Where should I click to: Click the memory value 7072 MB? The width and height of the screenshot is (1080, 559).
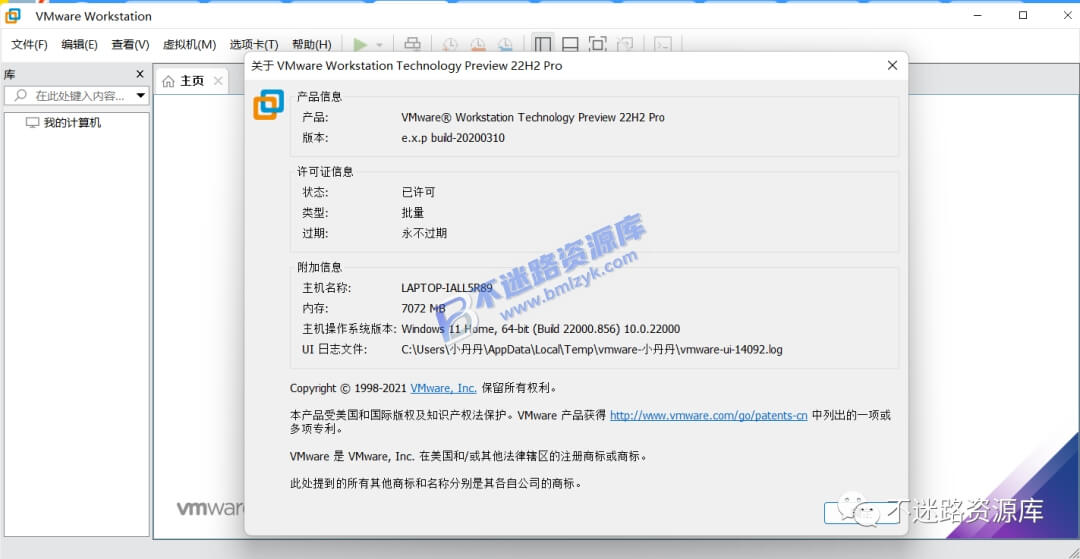423,308
